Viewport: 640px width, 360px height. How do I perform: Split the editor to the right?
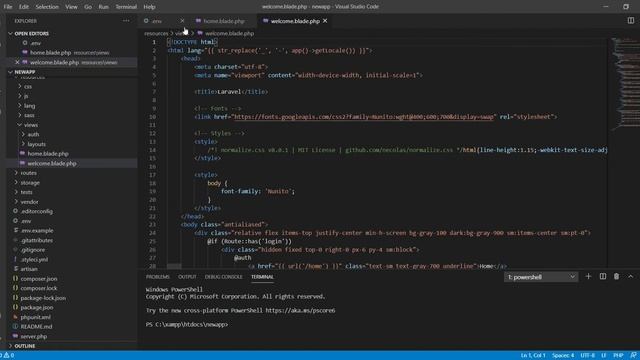click(630, 20)
